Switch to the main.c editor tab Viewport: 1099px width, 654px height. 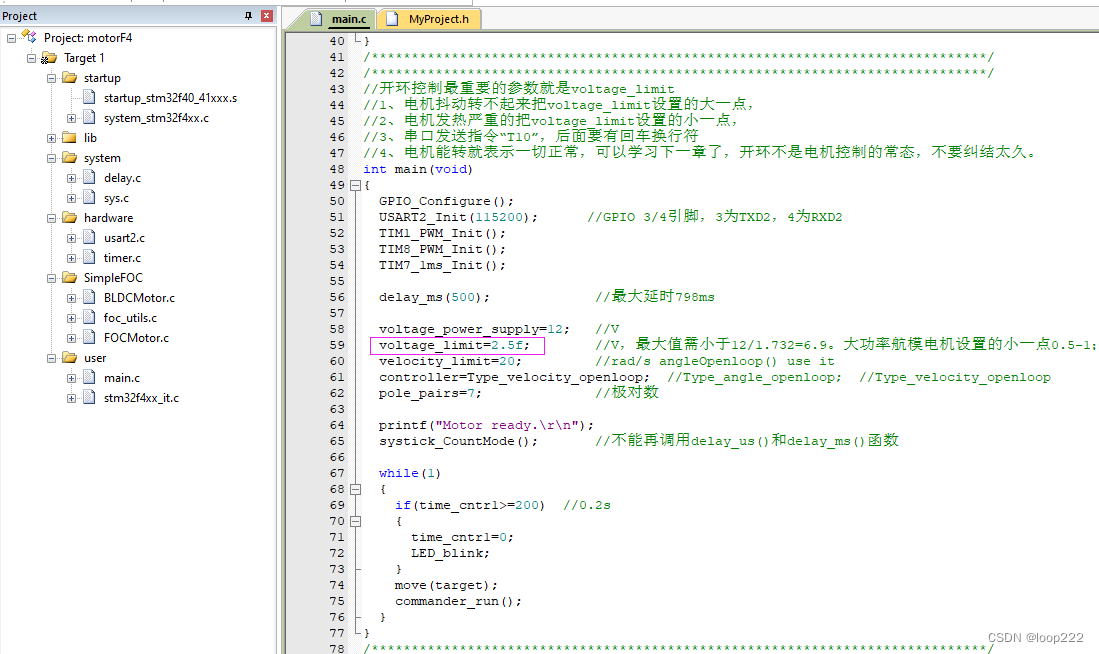click(348, 19)
